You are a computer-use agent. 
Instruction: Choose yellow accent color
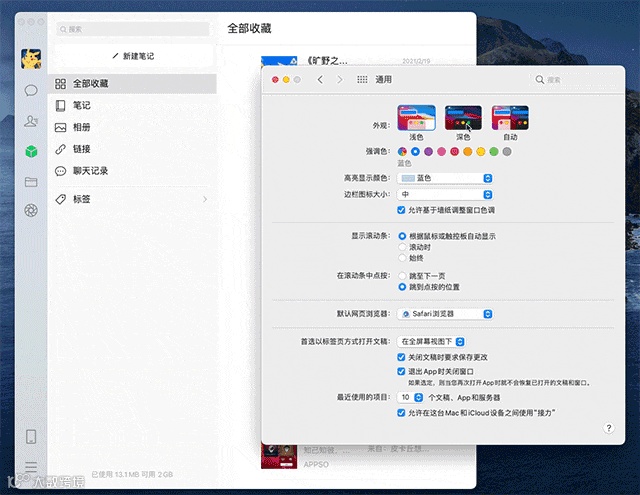coord(481,152)
